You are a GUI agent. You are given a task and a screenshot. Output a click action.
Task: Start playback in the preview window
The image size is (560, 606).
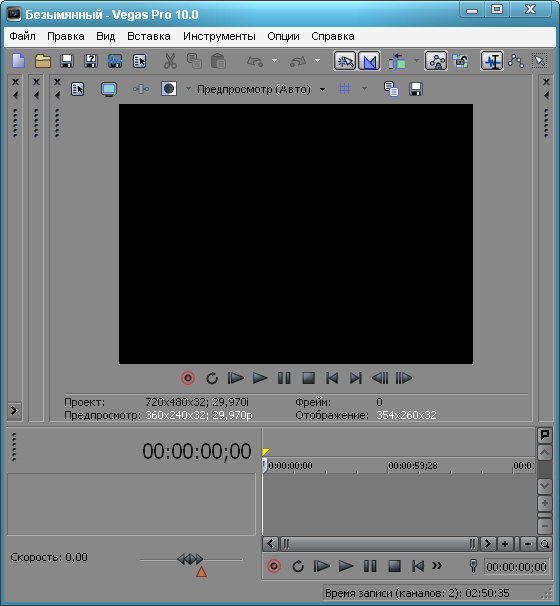(x=260, y=378)
